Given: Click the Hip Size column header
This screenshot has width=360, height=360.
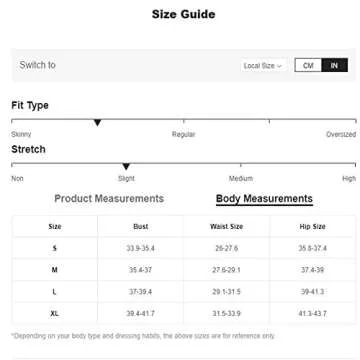Looking at the screenshot, I should 312,226.
